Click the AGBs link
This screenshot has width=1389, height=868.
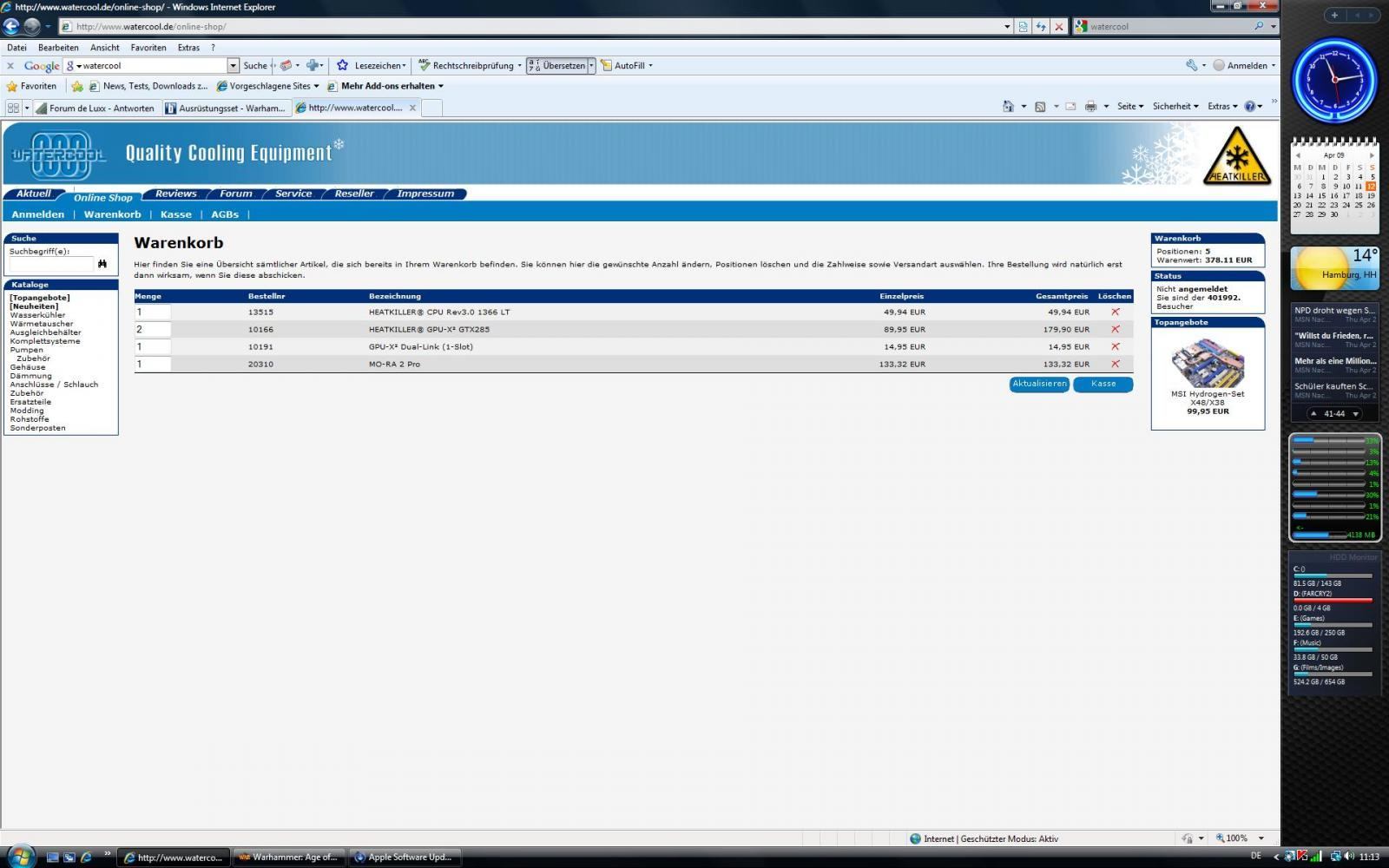225,214
